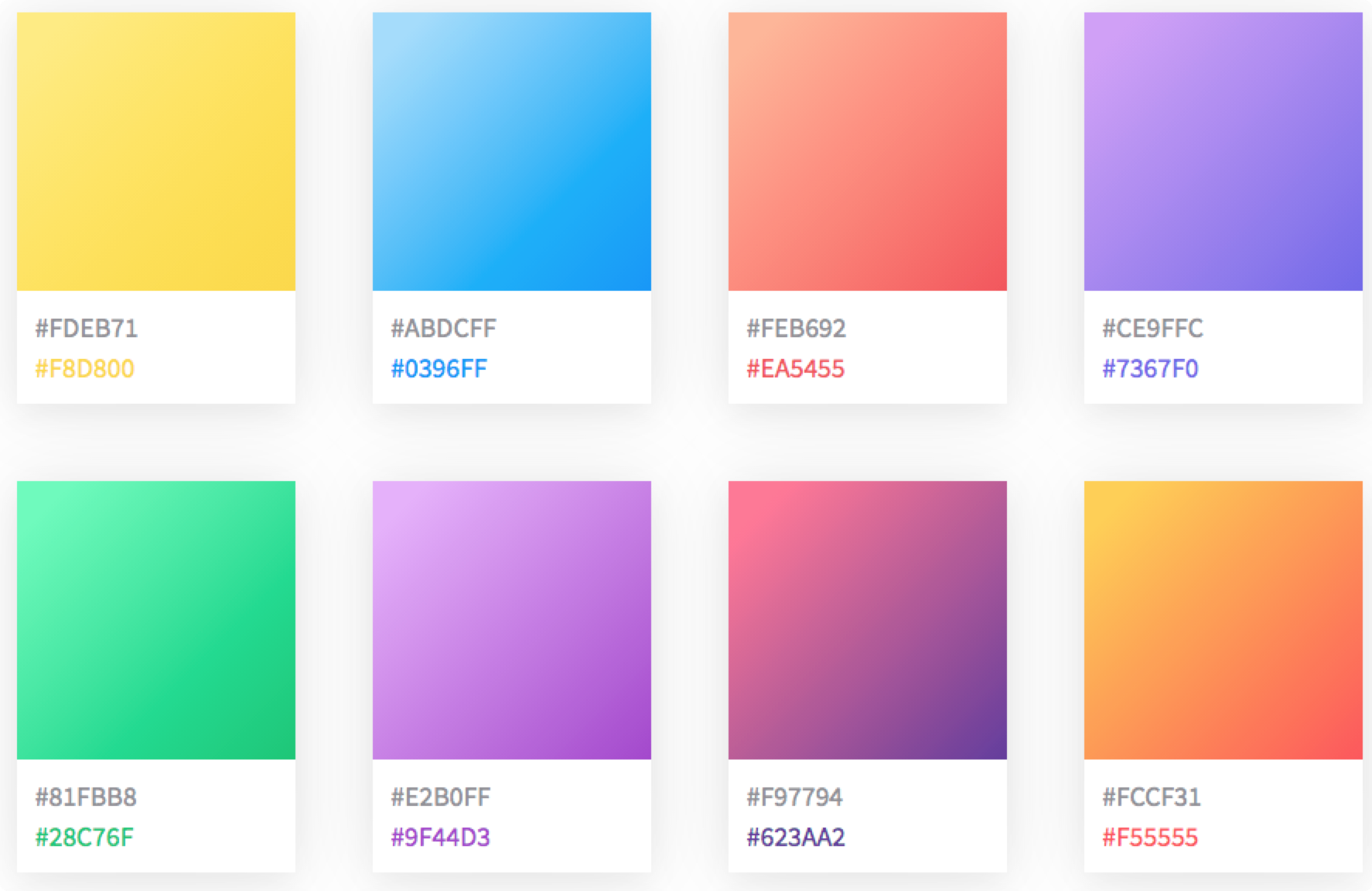
Task: Select the #CE9FFC hex label
Action: pyautogui.click(x=1152, y=329)
